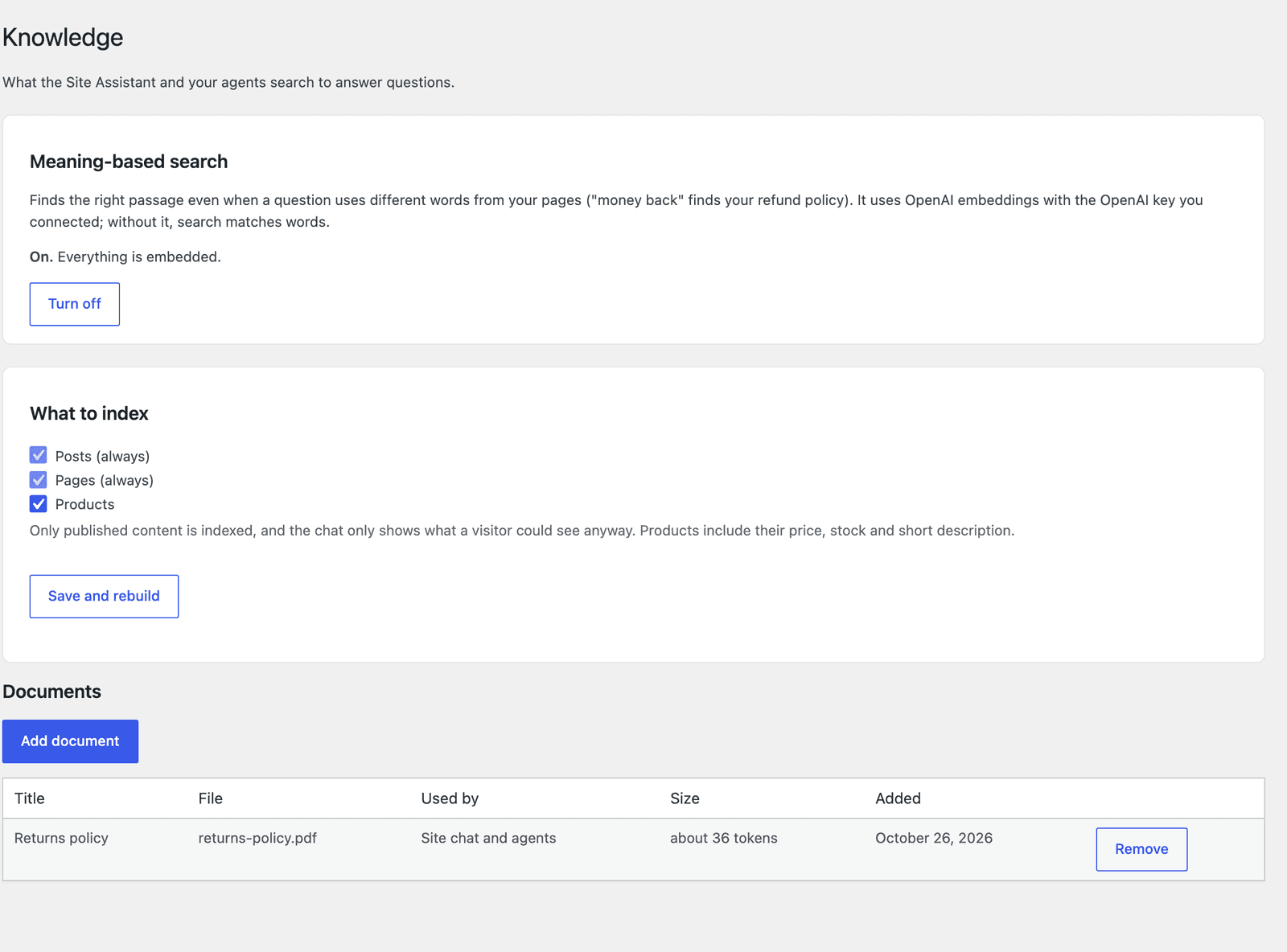The height and width of the screenshot is (952, 1287).
Task: Turn off meaning-based search
Action: 75,304
